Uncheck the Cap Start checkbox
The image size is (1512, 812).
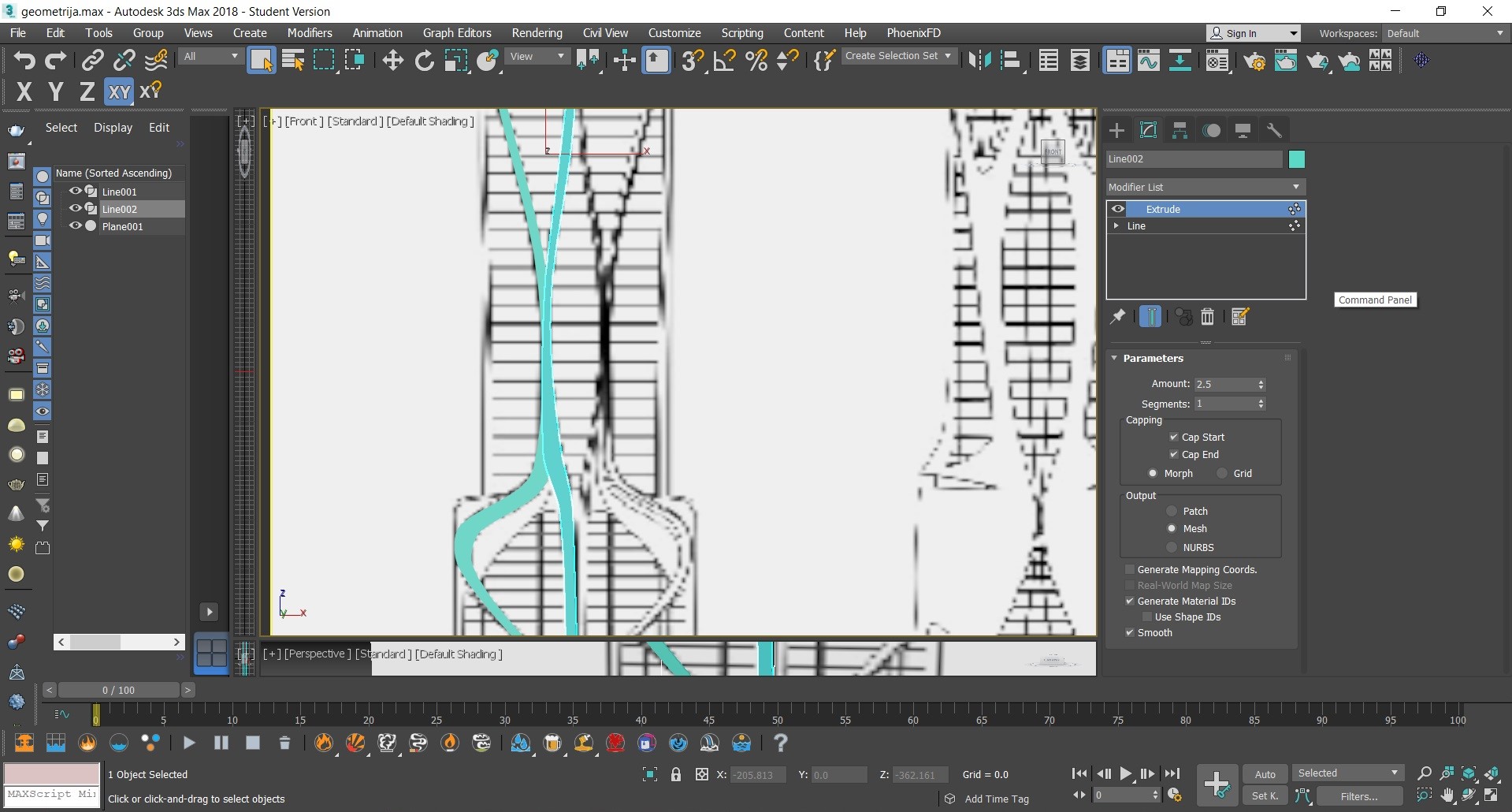[x=1174, y=437]
